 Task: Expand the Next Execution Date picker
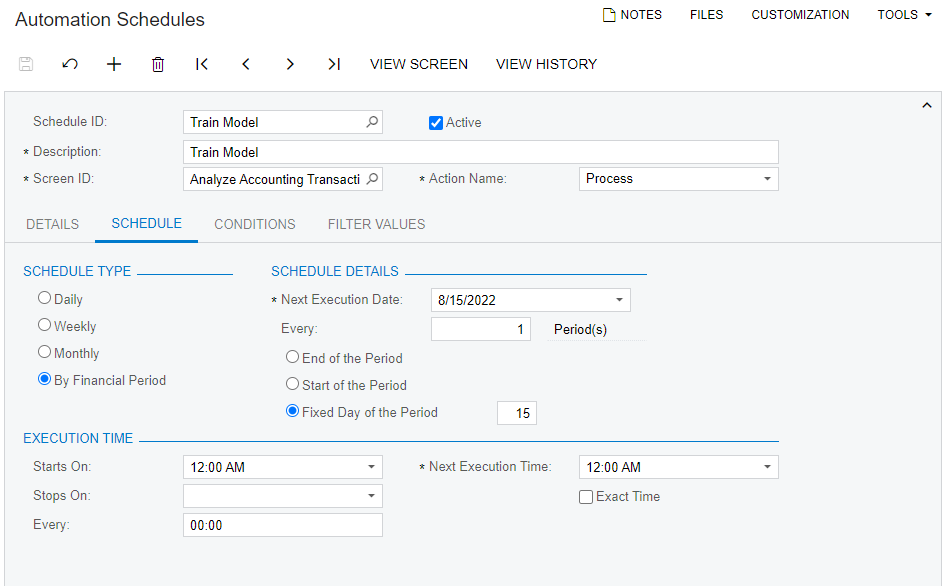pyautogui.click(x=619, y=300)
